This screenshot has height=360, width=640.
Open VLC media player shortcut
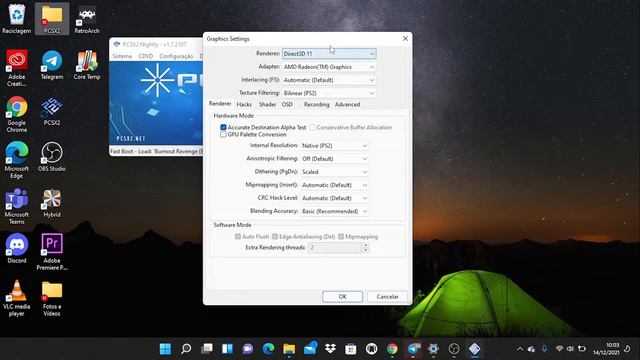(x=16, y=298)
